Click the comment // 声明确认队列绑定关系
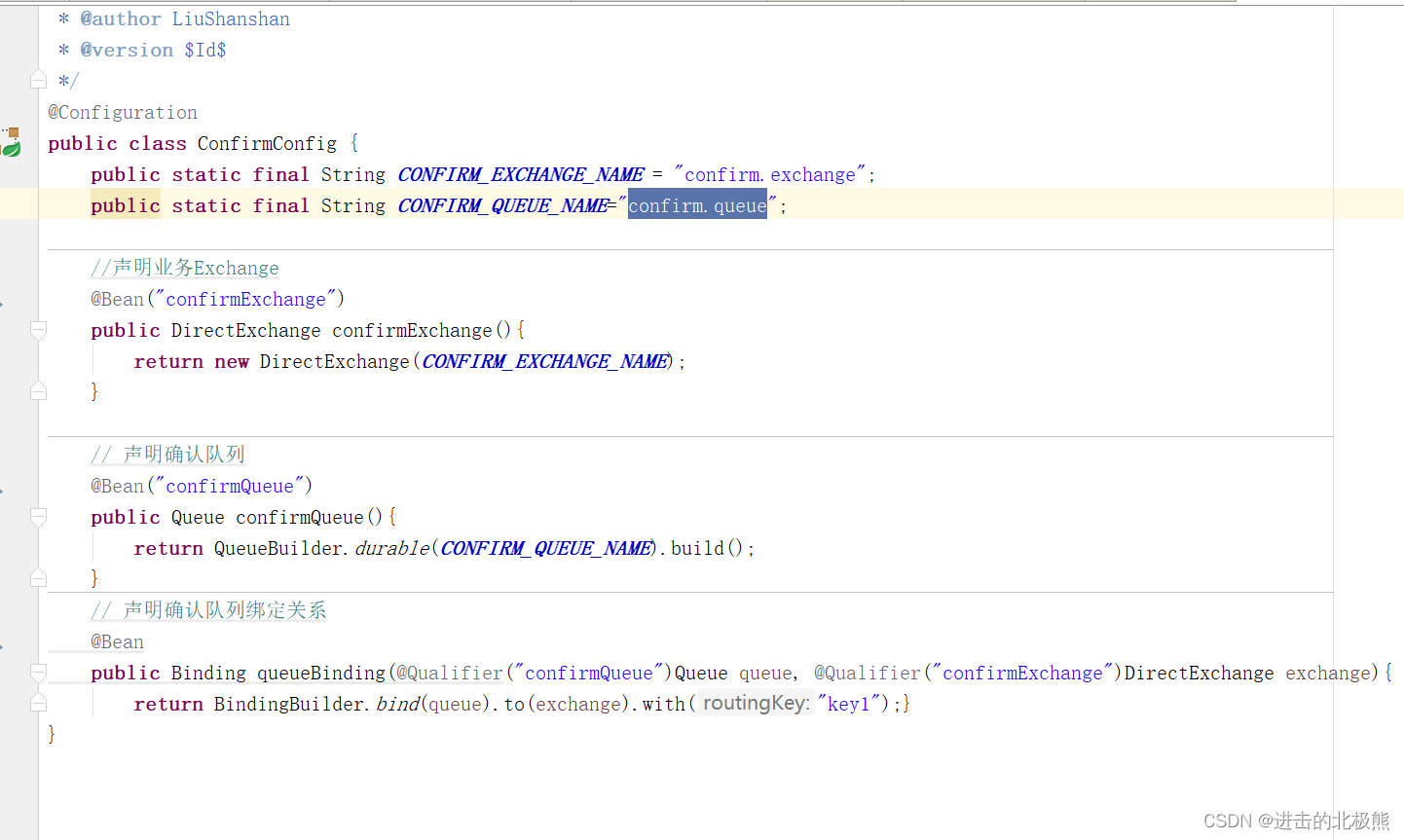Image resolution: width=1404 pixels, height=840 pixels. coord(208,610)
